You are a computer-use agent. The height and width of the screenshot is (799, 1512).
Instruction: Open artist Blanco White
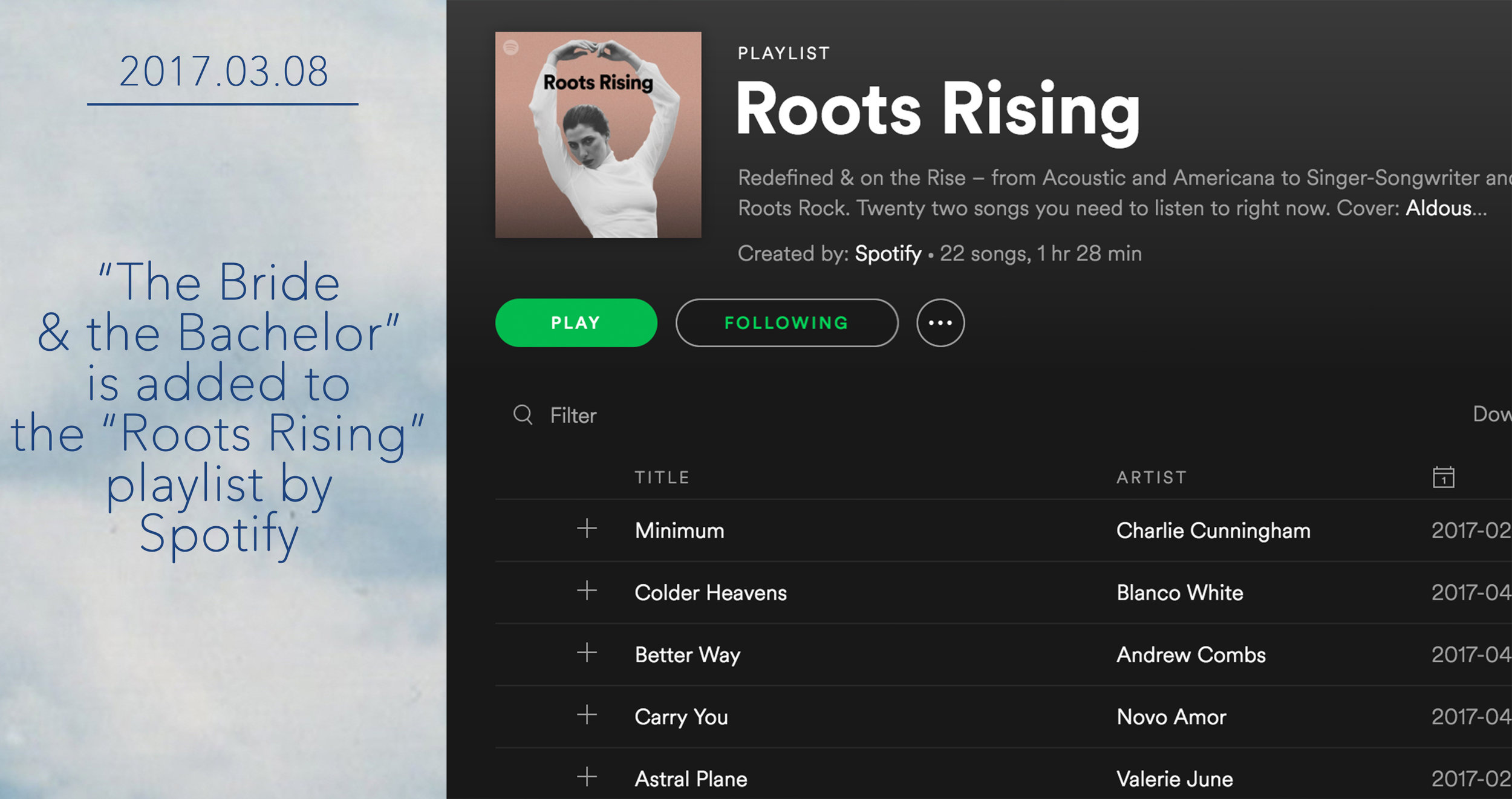pos(1179,593)
